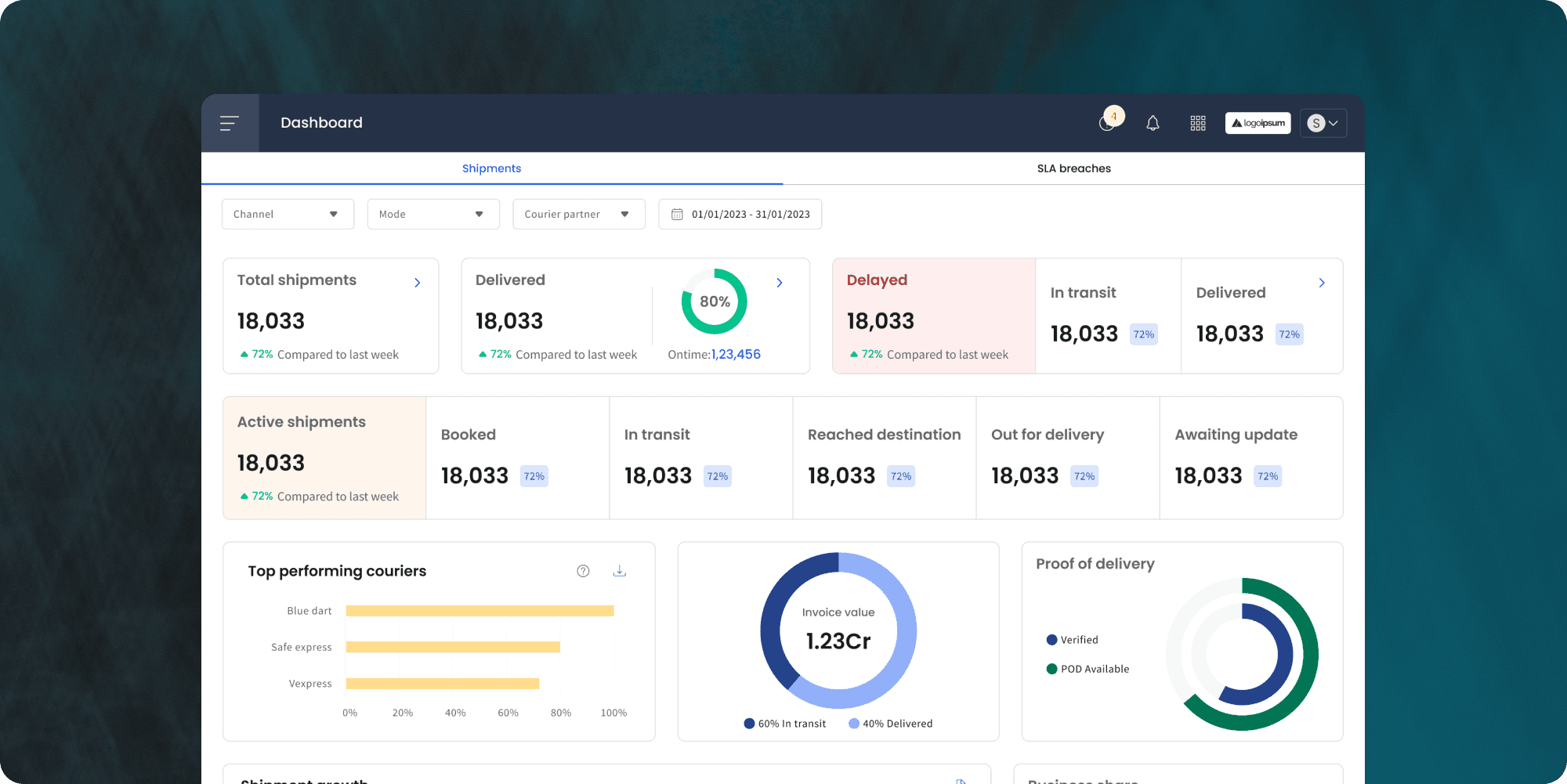The image size is (1567, 784).
Task: Click the clock icon with badge
Action: tap(1109, 120)
